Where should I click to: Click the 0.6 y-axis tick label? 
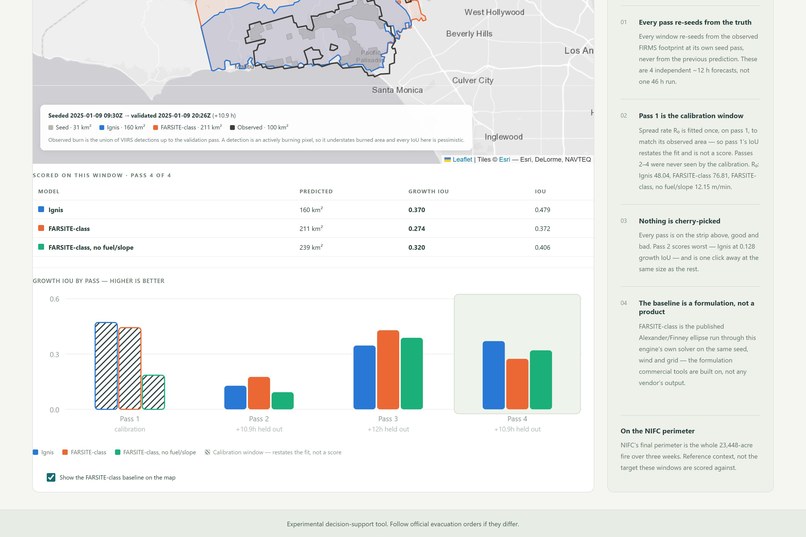(54, 299)
